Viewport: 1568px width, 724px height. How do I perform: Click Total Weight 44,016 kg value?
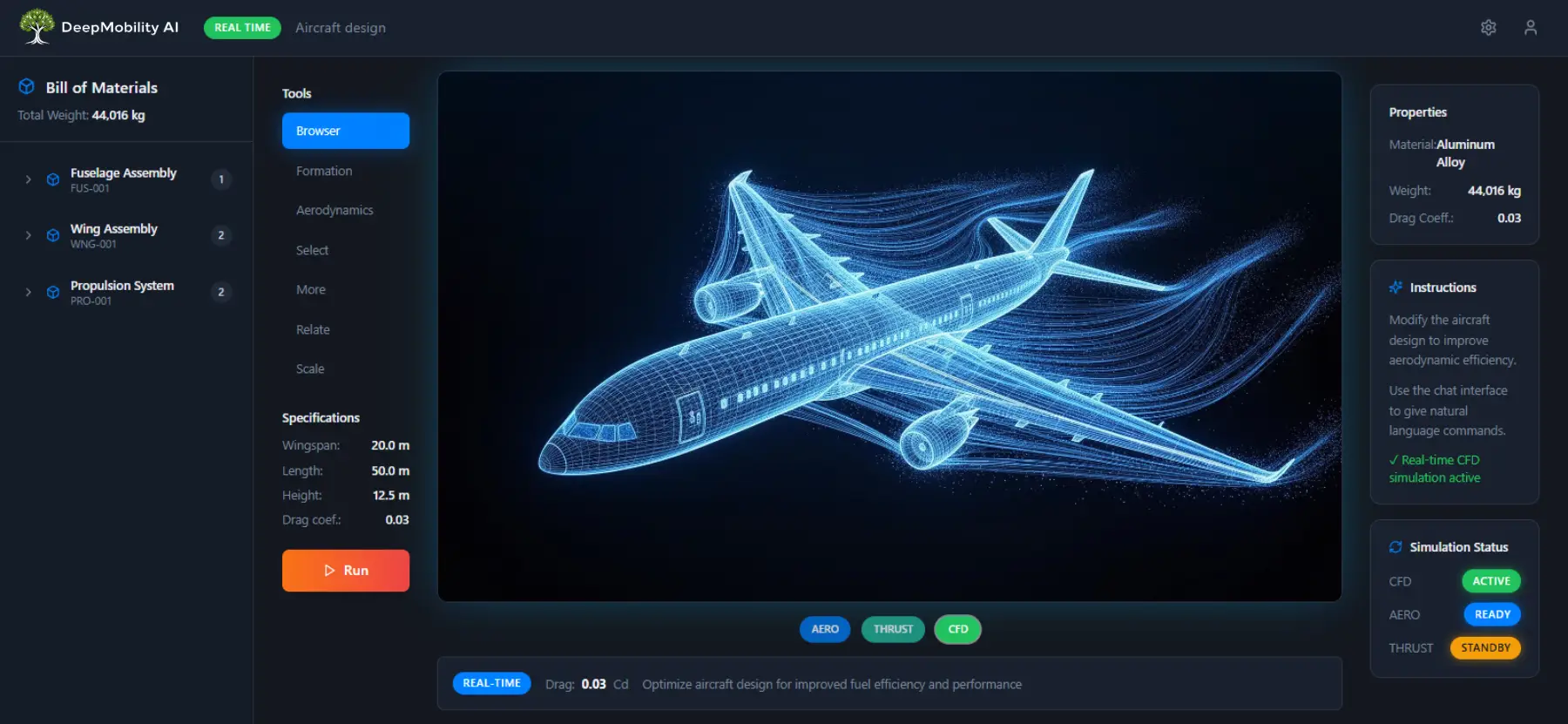click(x=118, y=115)
